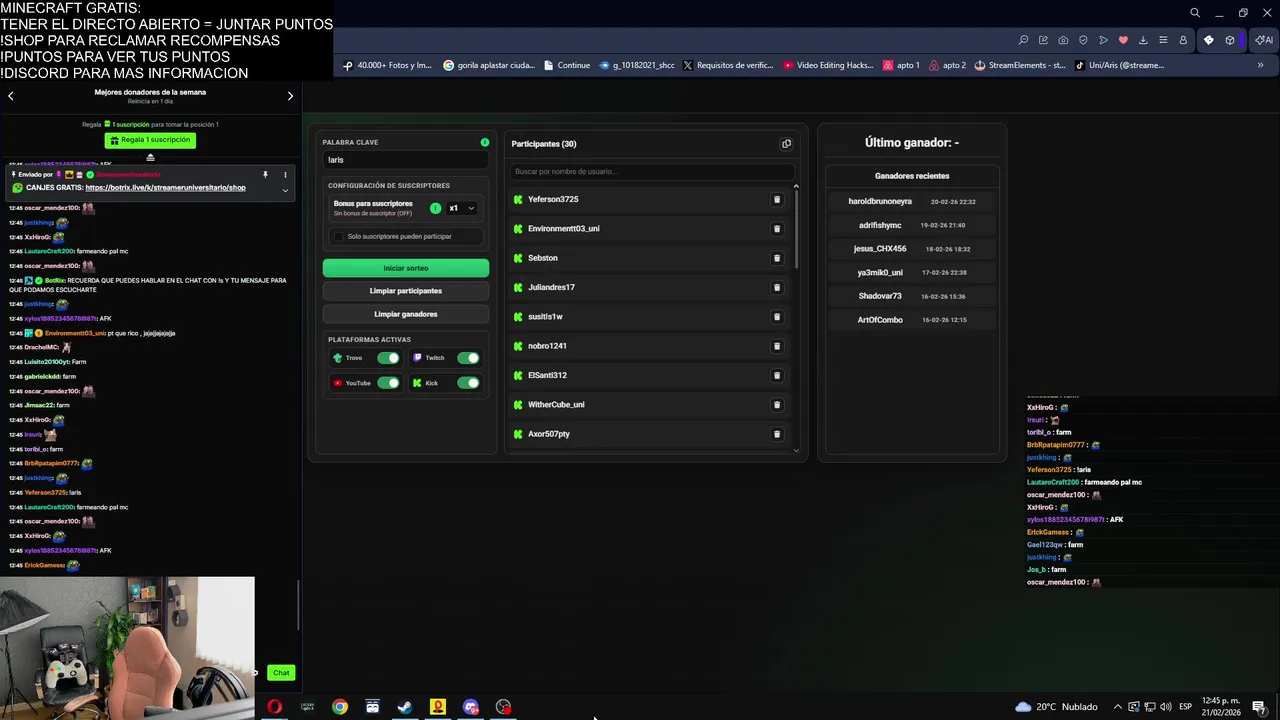Toggle the Trovo platform switch
This screenshot has width=1280, height=720.
pos(388,358)
